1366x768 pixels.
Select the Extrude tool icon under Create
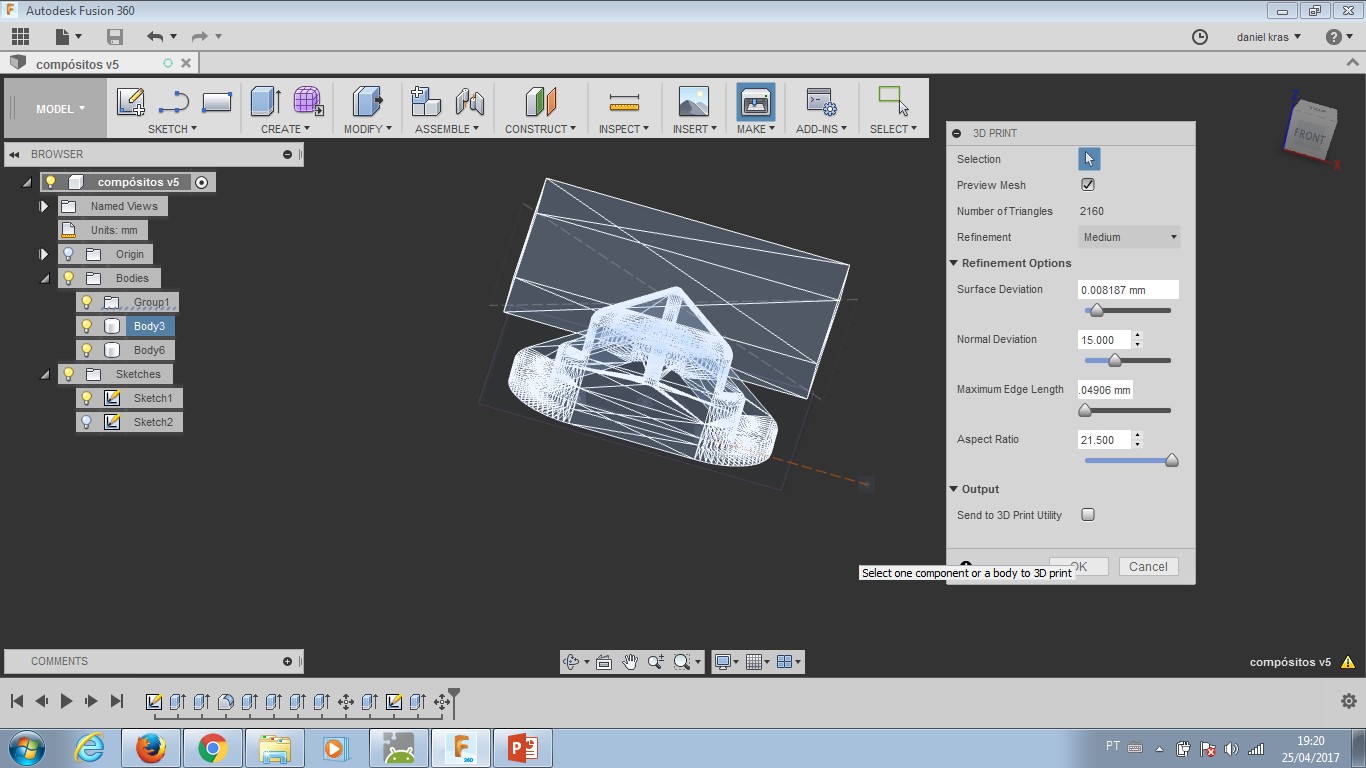(265, 102)
